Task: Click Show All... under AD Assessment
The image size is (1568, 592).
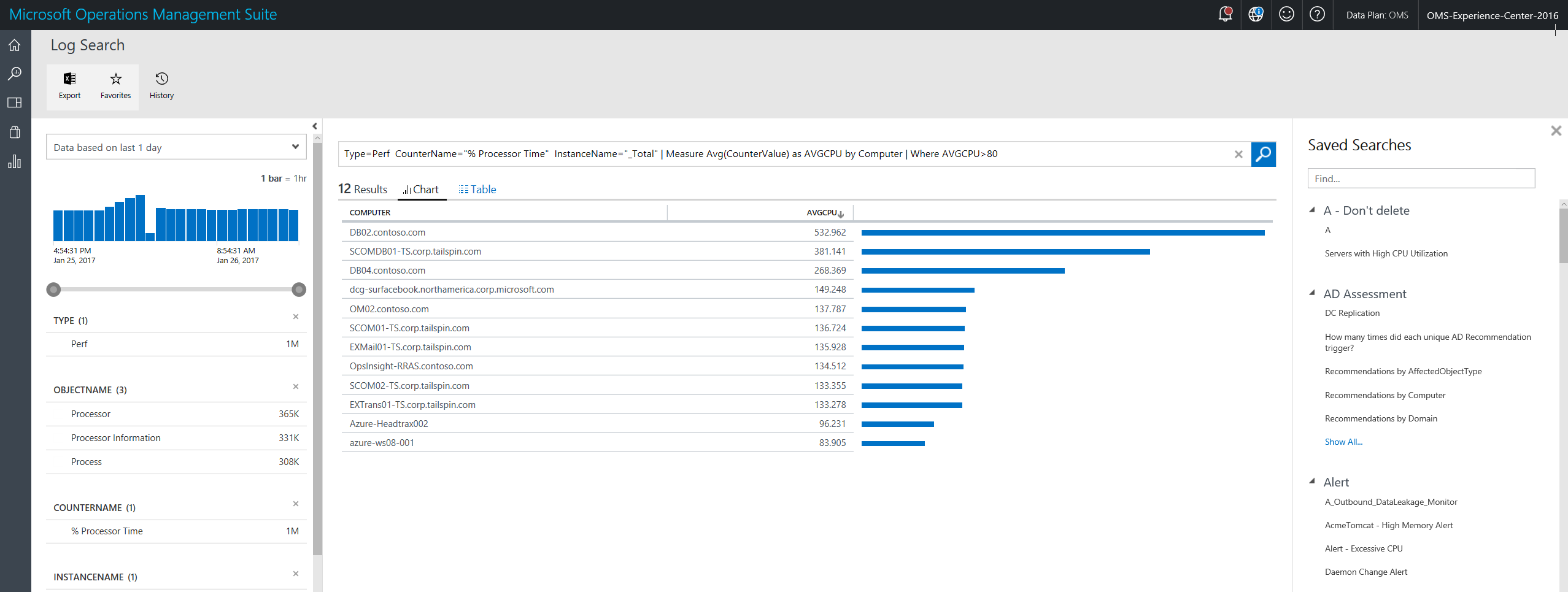Action: [x=1343, y=442]
